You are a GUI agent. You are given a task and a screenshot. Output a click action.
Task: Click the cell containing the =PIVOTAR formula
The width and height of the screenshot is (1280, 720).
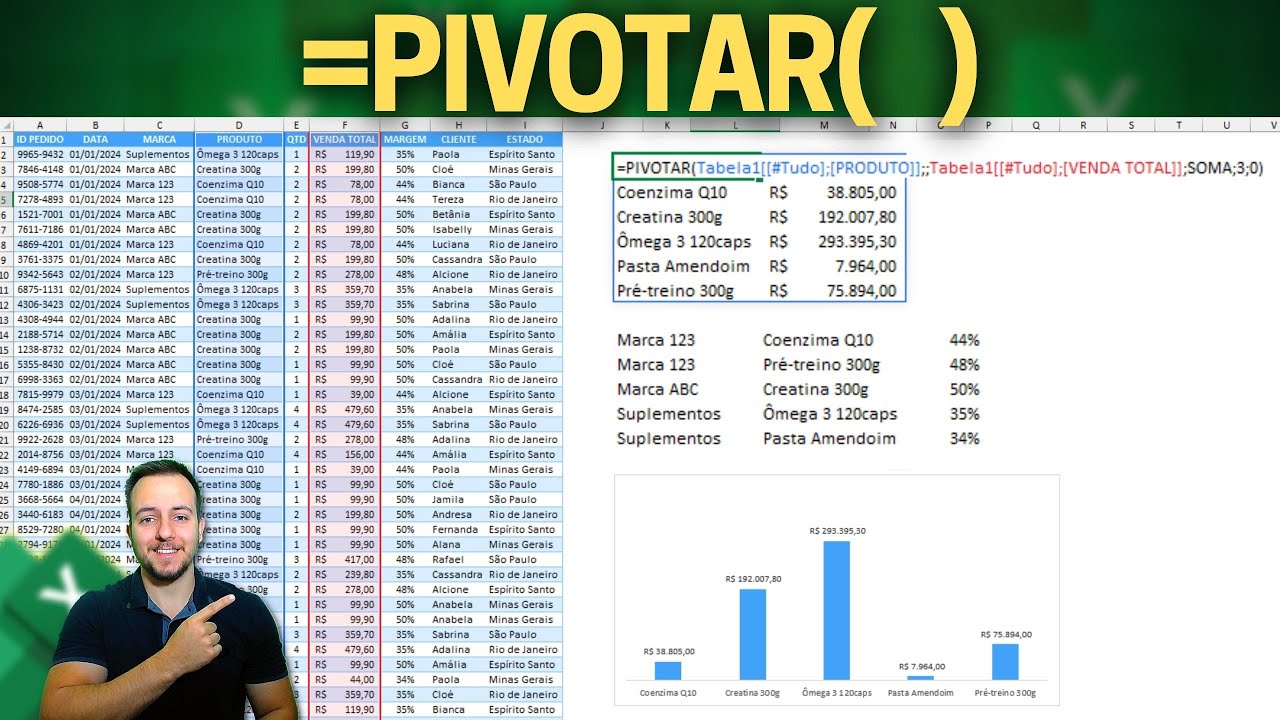(x=686, y=168)
